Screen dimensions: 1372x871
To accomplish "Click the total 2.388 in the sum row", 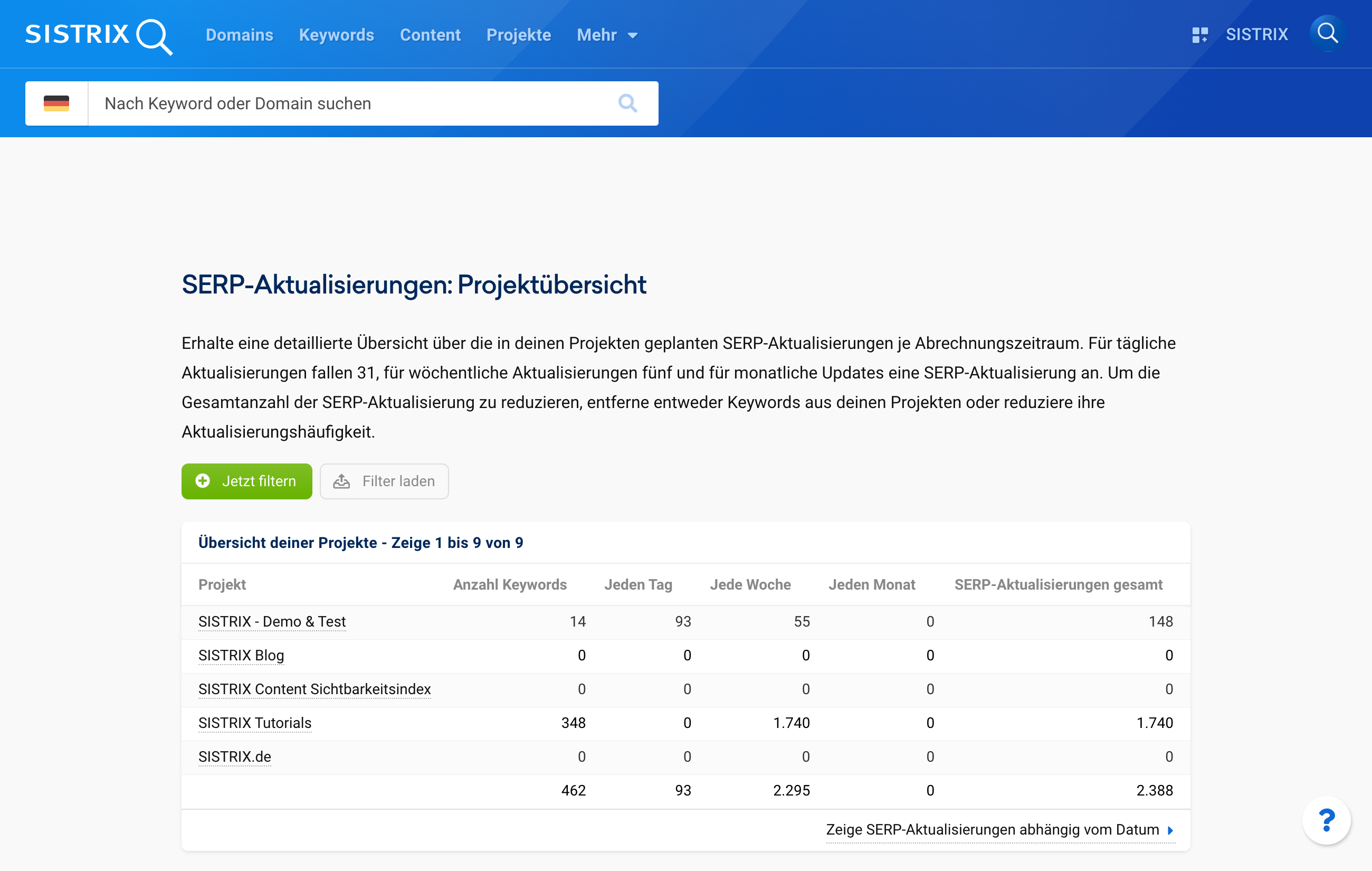I will (x=1155, y=791).
